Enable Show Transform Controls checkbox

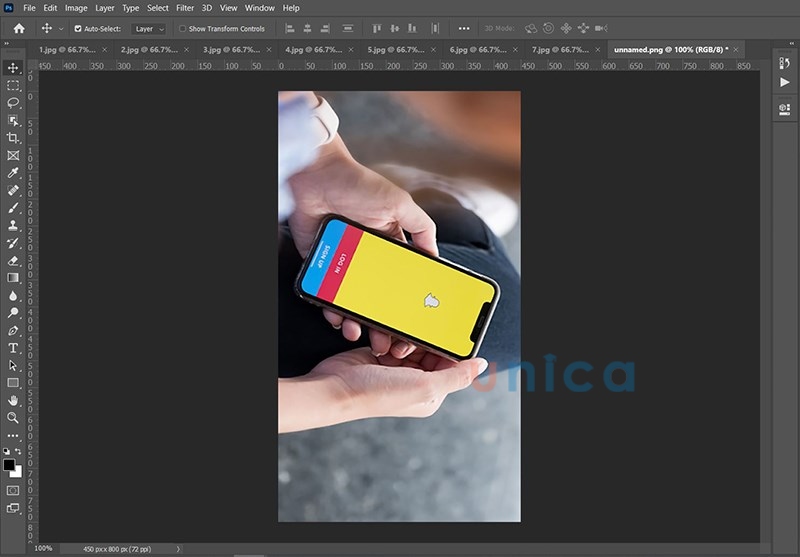[182, 29]
